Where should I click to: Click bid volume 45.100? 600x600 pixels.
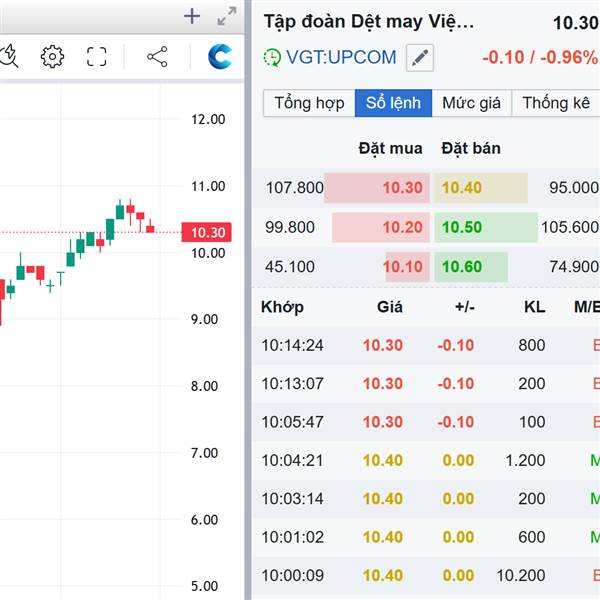click(290, 267)
